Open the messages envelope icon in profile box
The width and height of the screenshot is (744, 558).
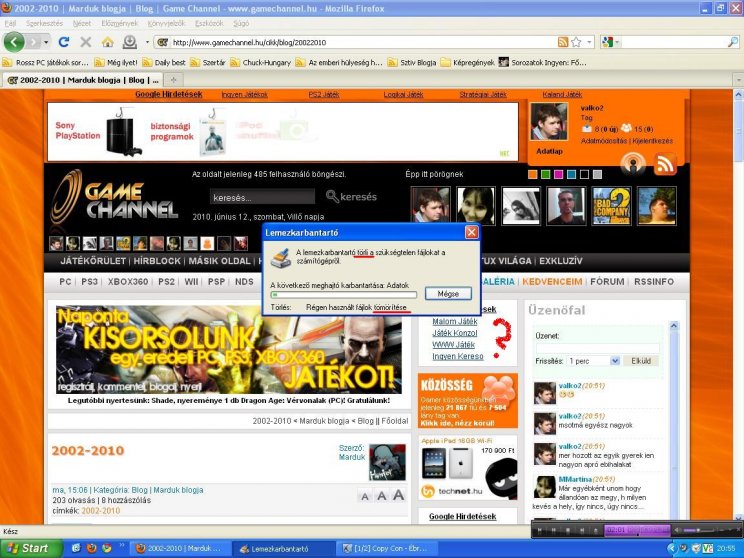(x=587, y=129)
